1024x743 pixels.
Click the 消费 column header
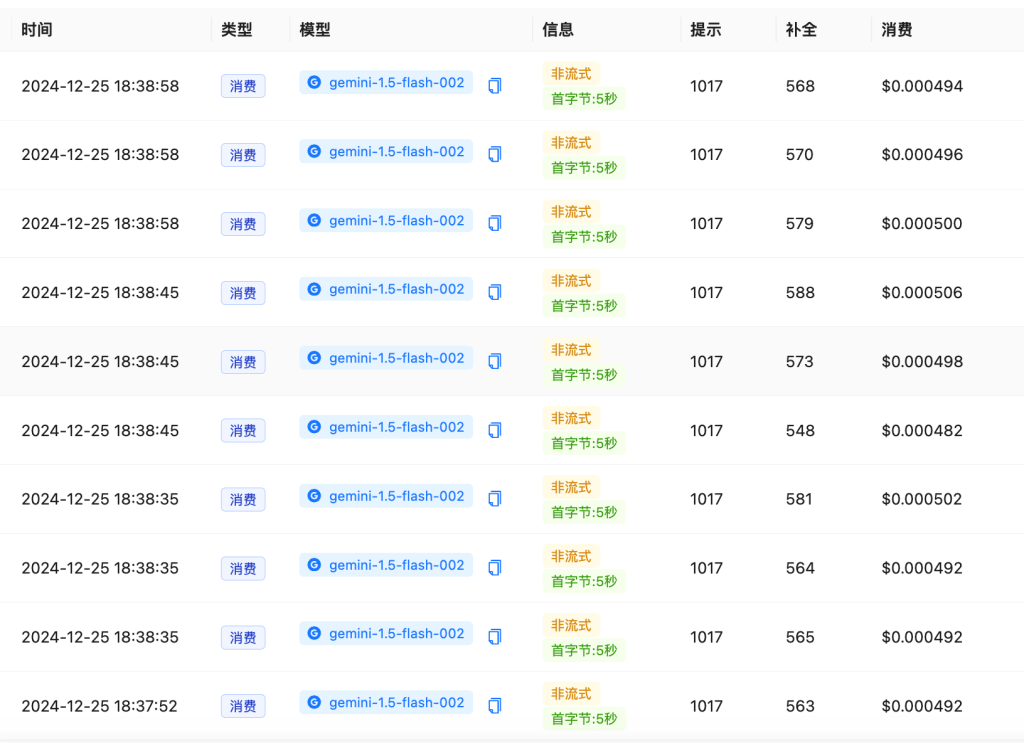click(897, 30)
